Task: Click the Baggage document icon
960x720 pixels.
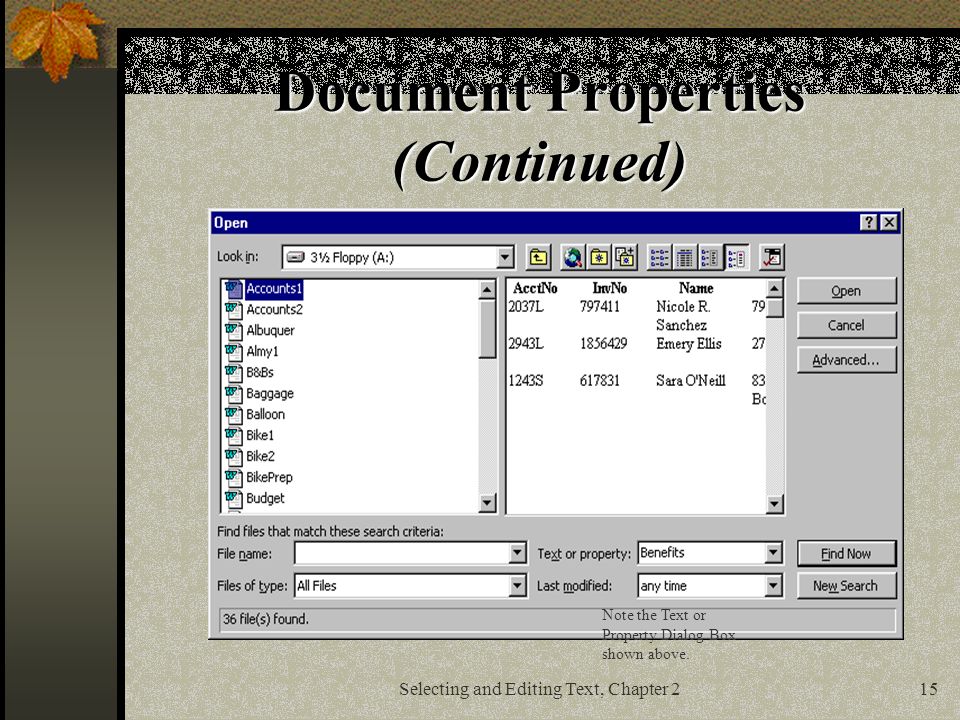Action: pyautogui.click(x=233, y=394)
